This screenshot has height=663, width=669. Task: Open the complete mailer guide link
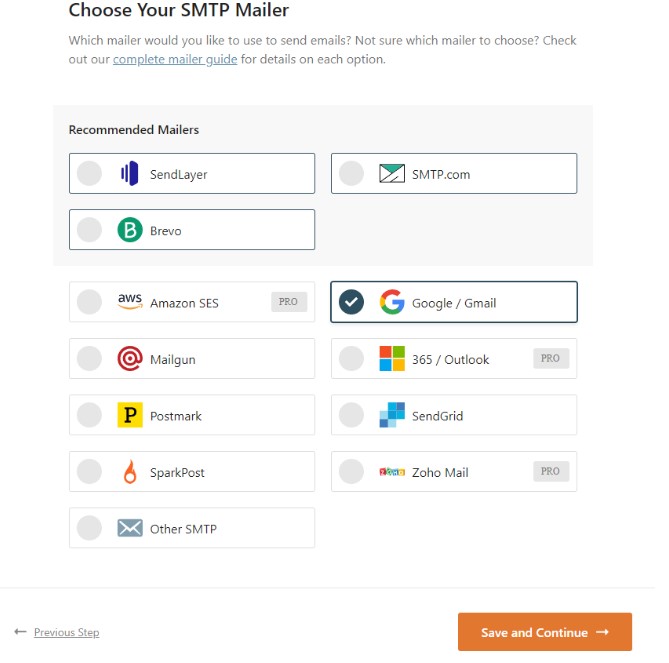click(175, 59)
